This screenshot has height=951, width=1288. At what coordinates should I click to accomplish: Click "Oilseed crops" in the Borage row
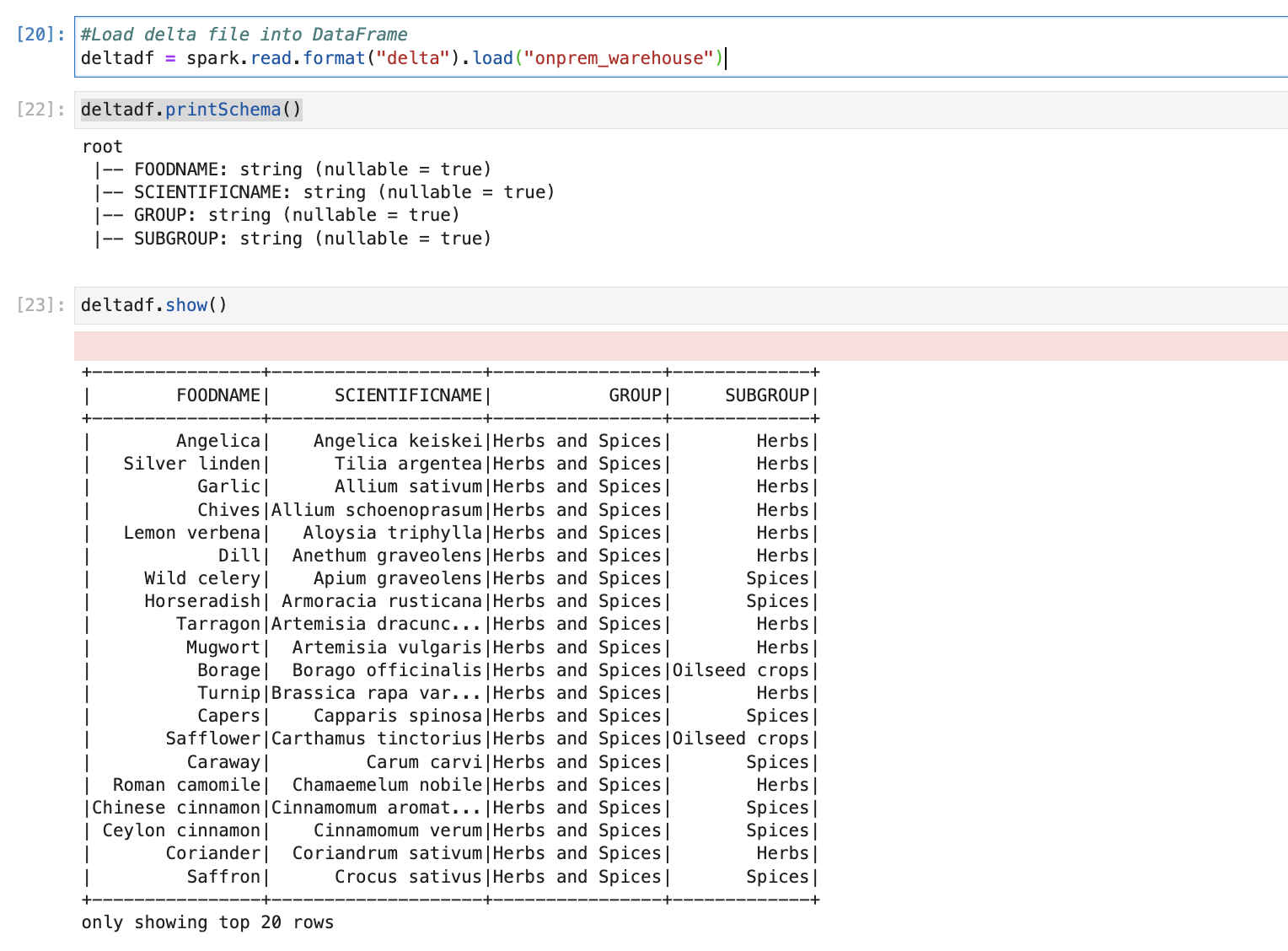[740, 670]
